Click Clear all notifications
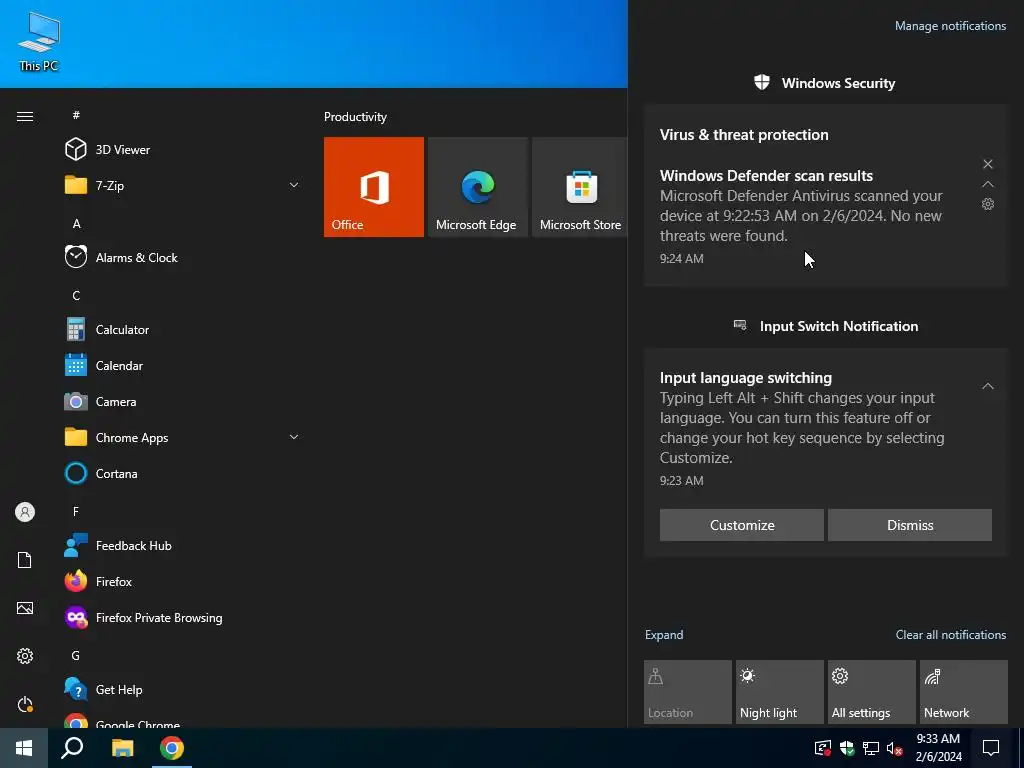This screenshot has width=1024, height=768. pos(951,635)
